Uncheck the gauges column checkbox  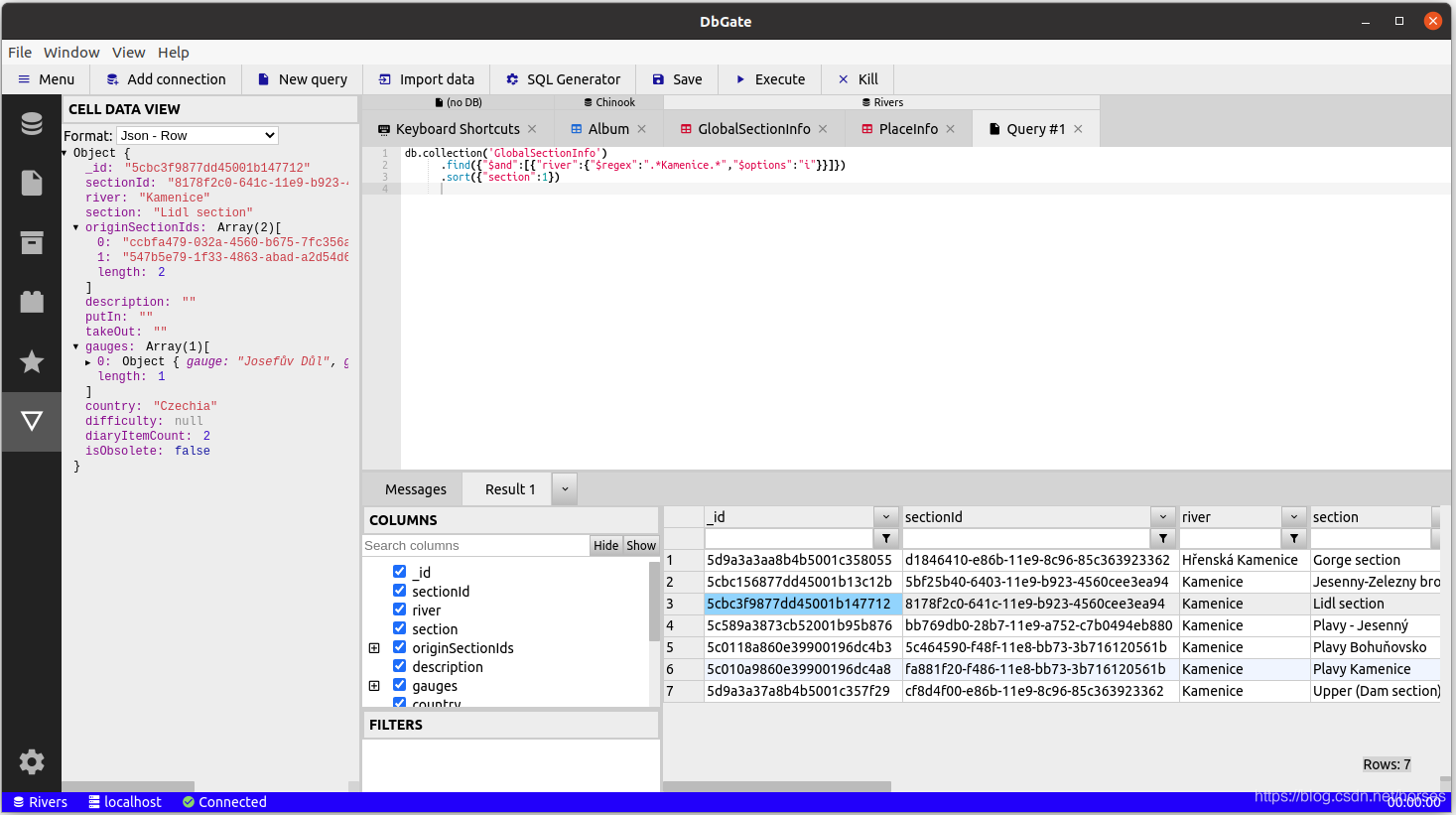pyautogui.click(x=400, y=685)
